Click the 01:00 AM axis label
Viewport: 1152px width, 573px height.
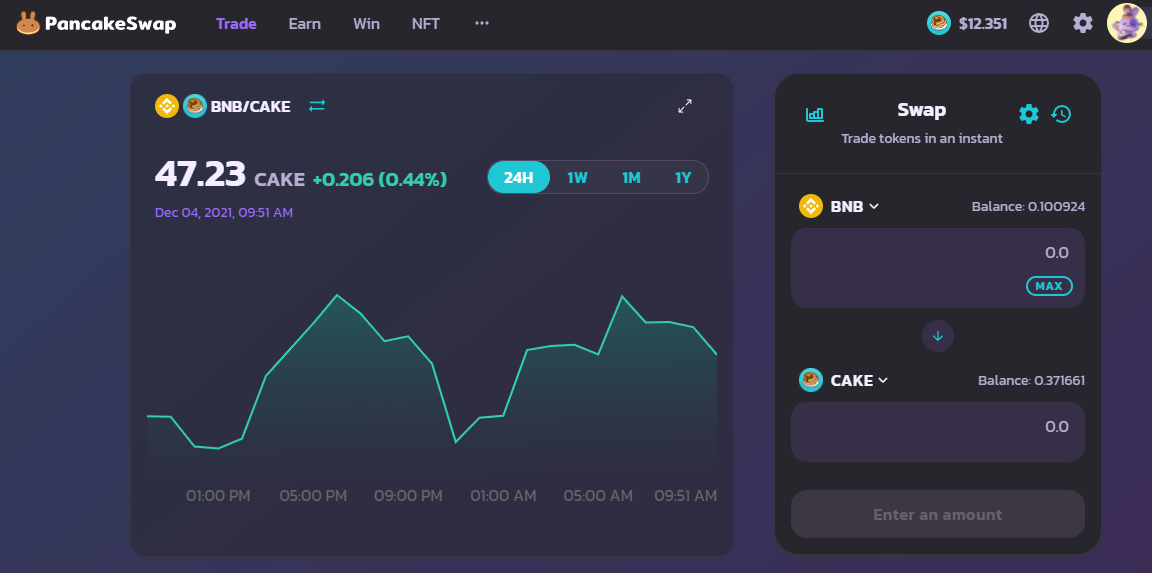point(503,496)
